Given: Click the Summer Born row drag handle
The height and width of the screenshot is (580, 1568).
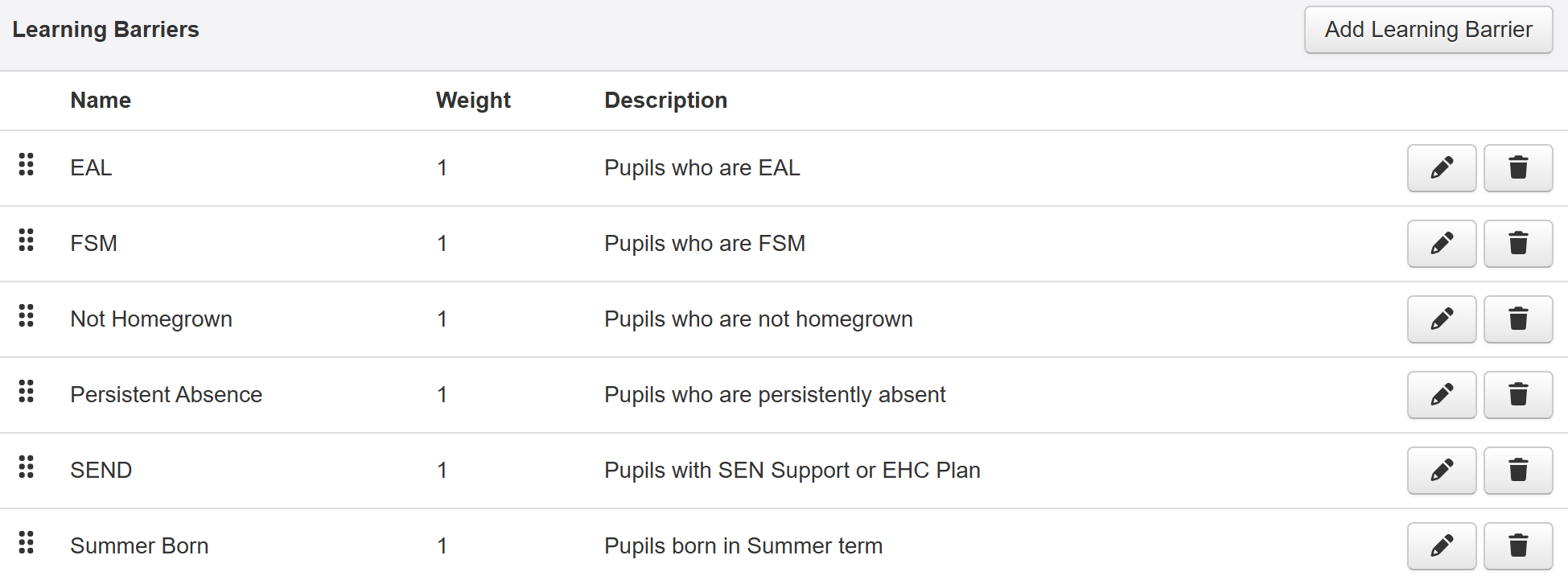Looking at the screenshot, I should click(x=27, y=542).
